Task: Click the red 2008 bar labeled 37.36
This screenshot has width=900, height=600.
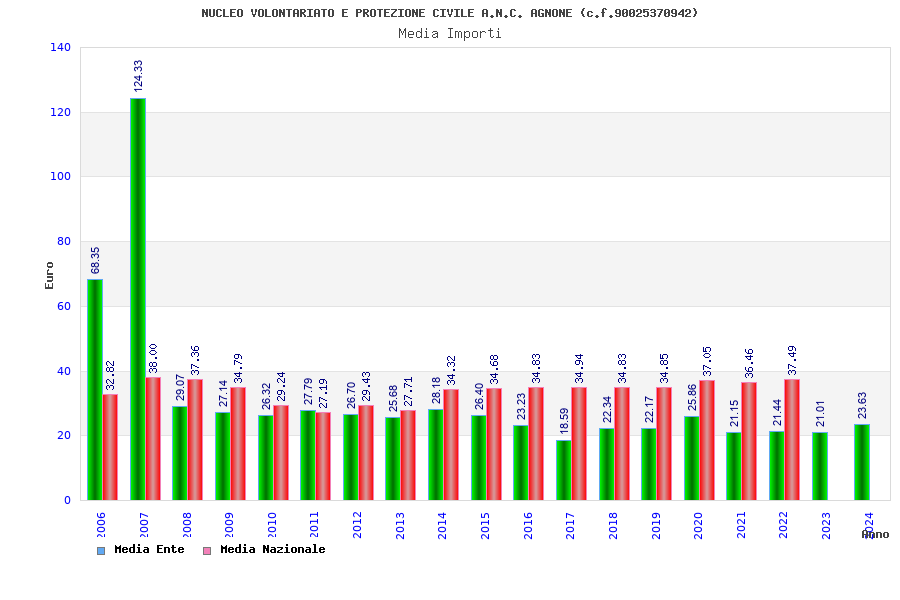Action: click(195, 440)
